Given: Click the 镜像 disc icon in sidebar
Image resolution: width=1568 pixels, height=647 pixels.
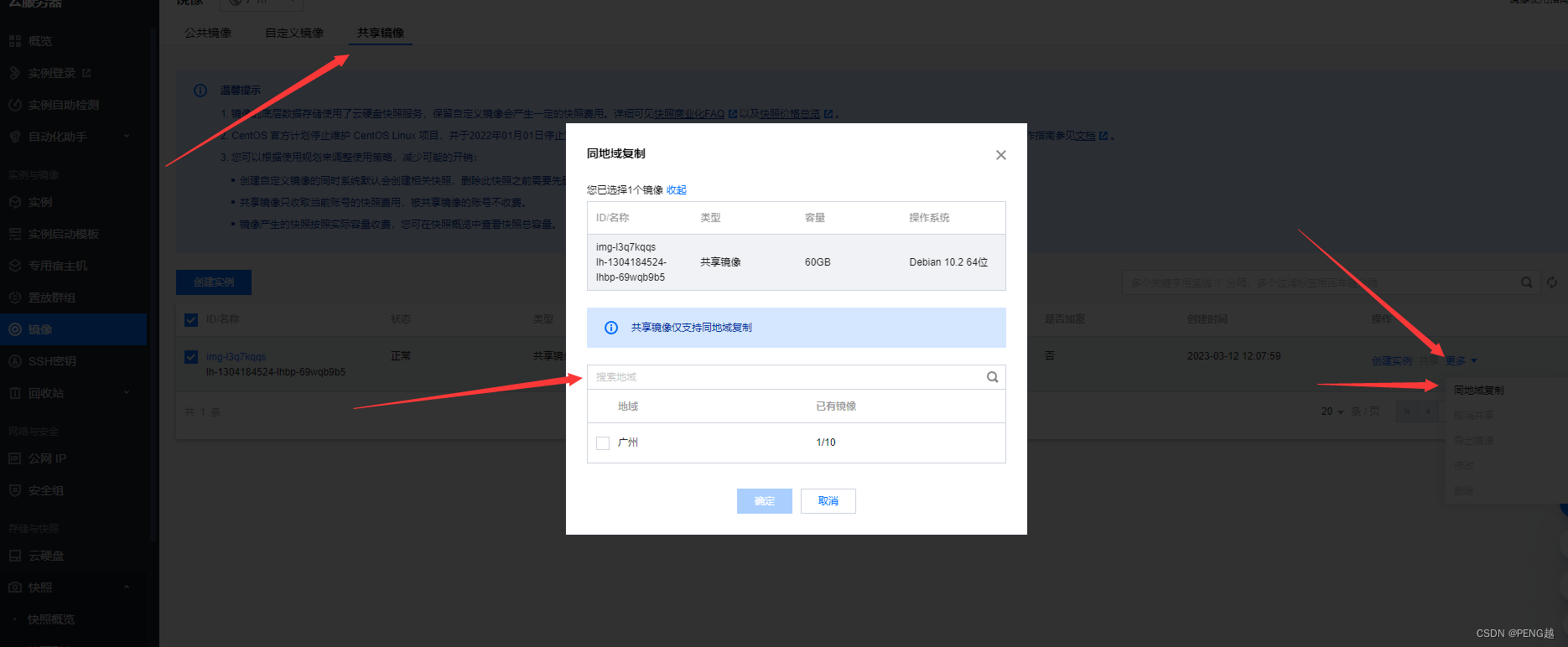Looking at the screenshot, I should coord(15,329).
